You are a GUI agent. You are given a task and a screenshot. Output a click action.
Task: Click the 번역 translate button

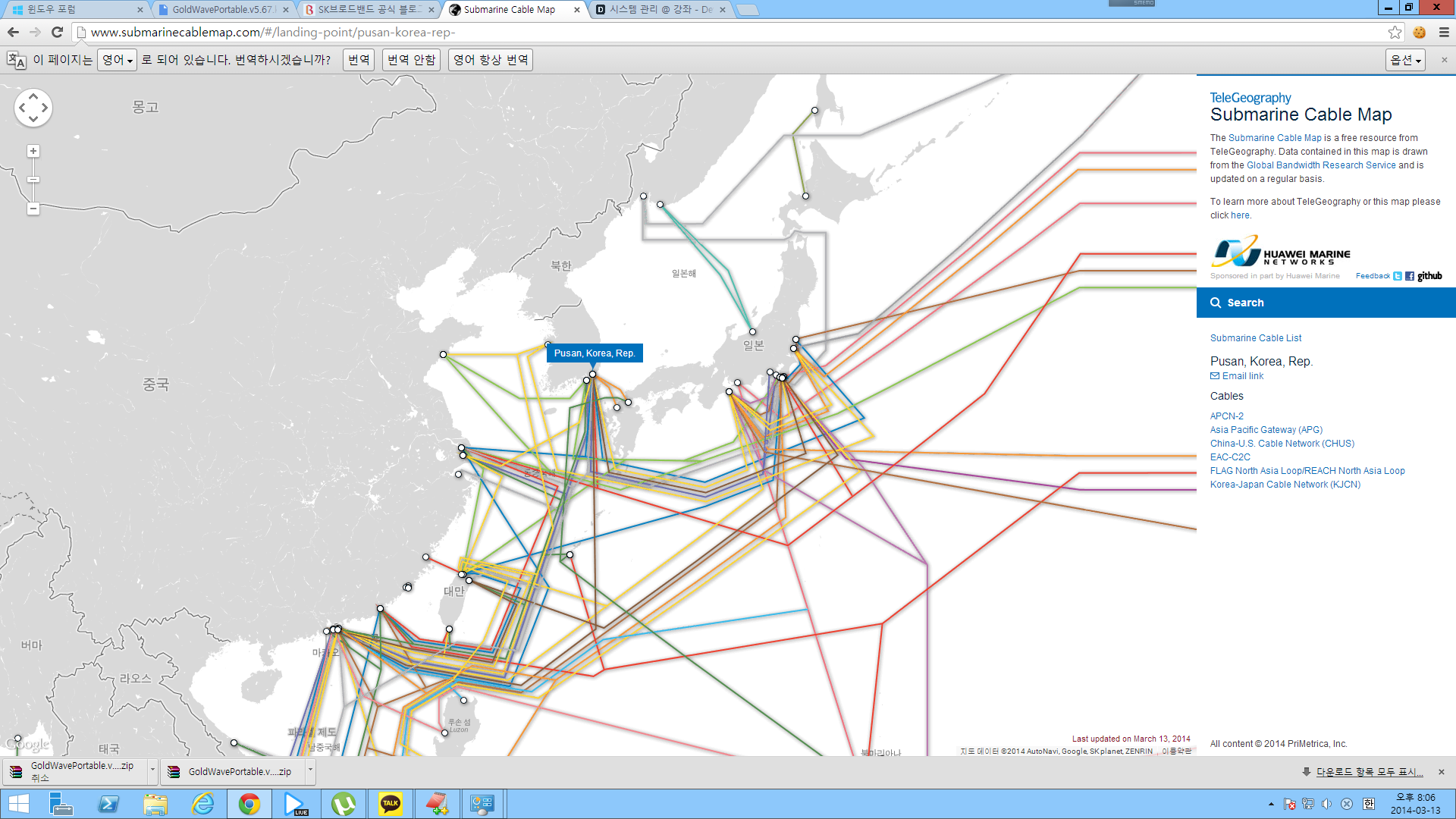click(x=359, y=60)
